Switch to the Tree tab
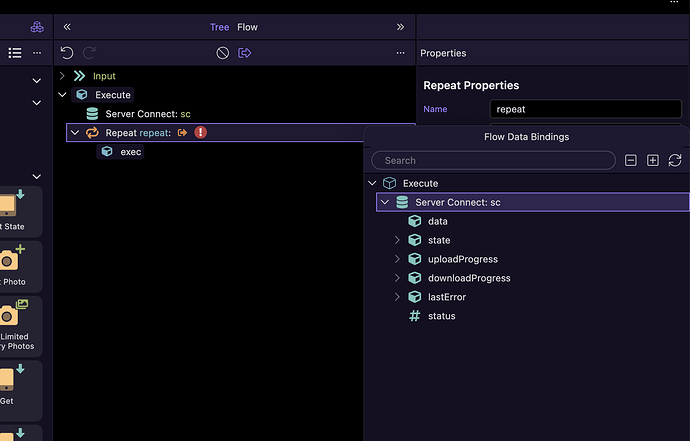The width and height of the screenshot is (690, 441). coord(219,27)
